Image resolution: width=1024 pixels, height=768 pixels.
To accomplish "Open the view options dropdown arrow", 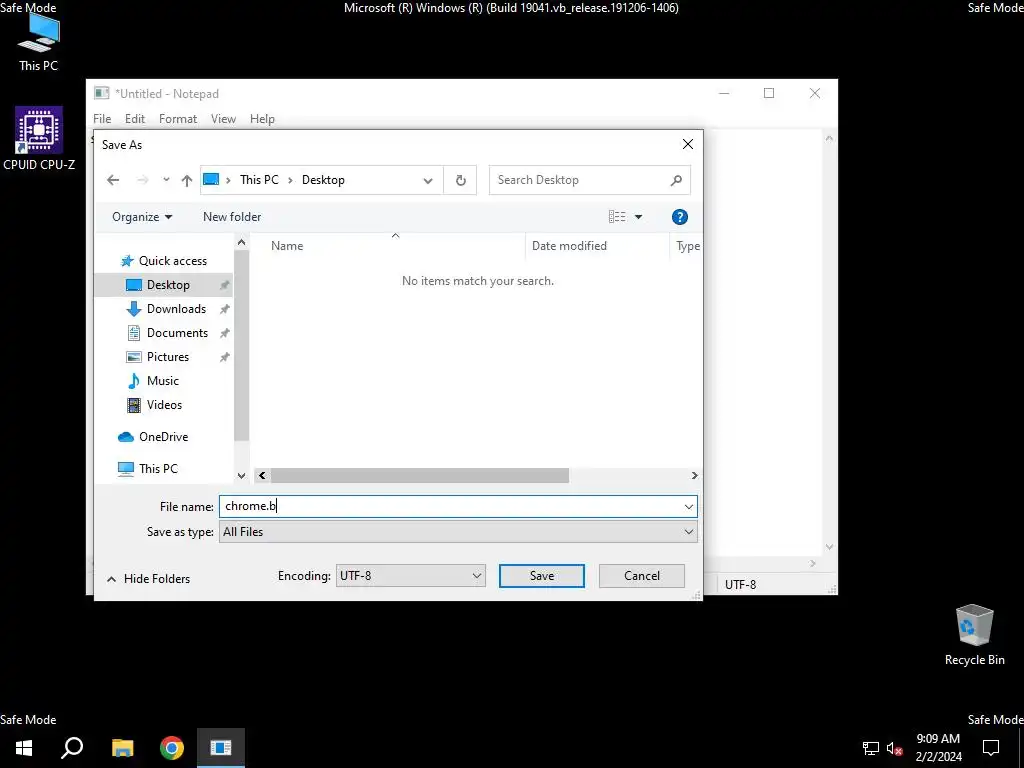I will point(639,217).
